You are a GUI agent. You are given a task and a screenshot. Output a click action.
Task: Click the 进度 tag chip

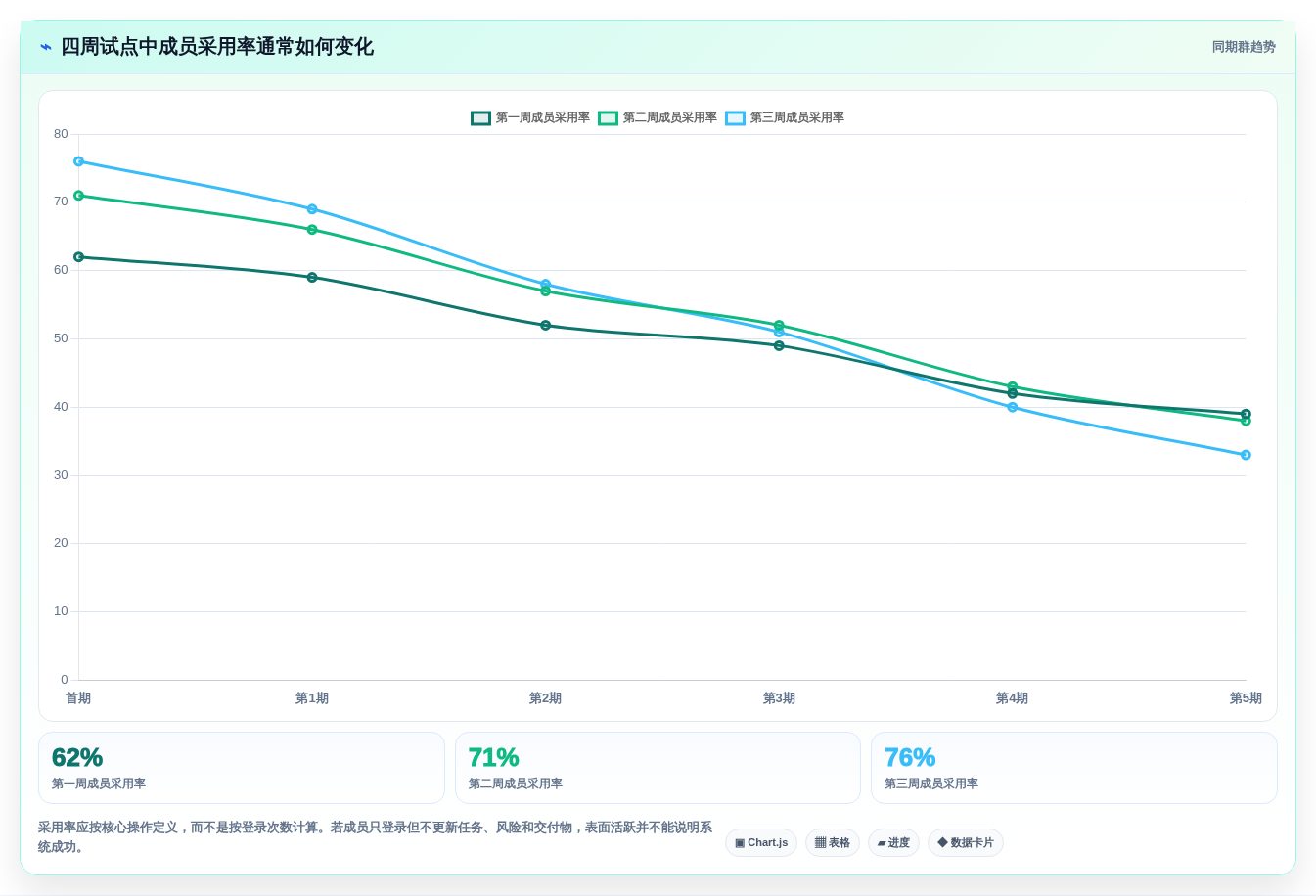click(893, 843)
